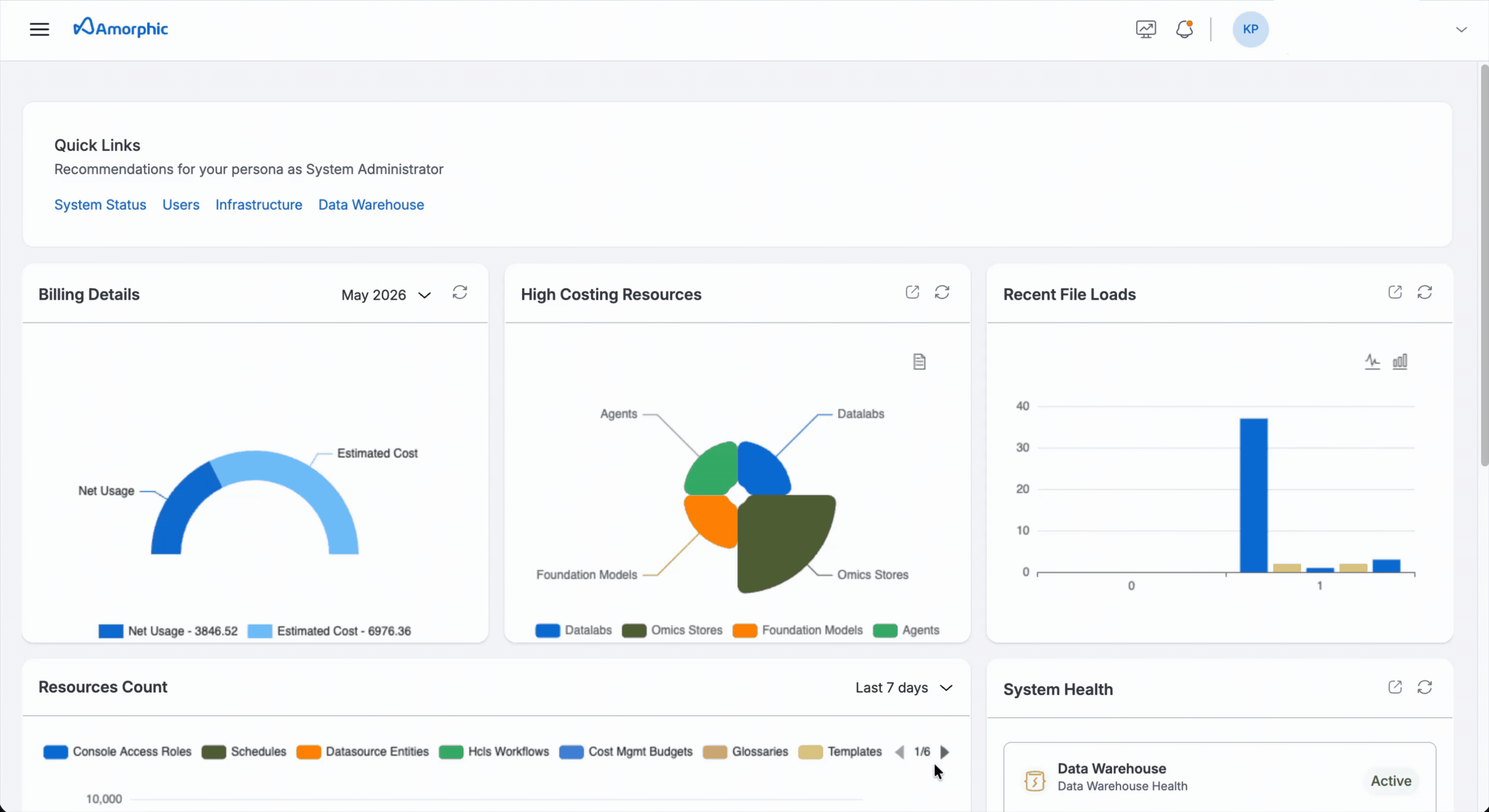Click the Omics Stores pie chart label
This screenshot has width=1489, height=812.
coord(873,574)
